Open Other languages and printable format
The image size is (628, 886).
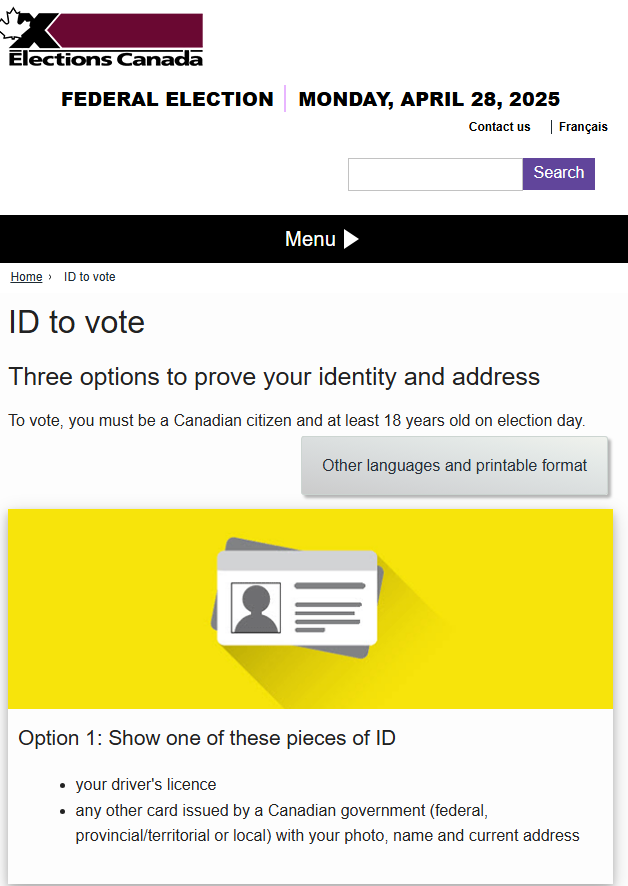coord(454,466)
